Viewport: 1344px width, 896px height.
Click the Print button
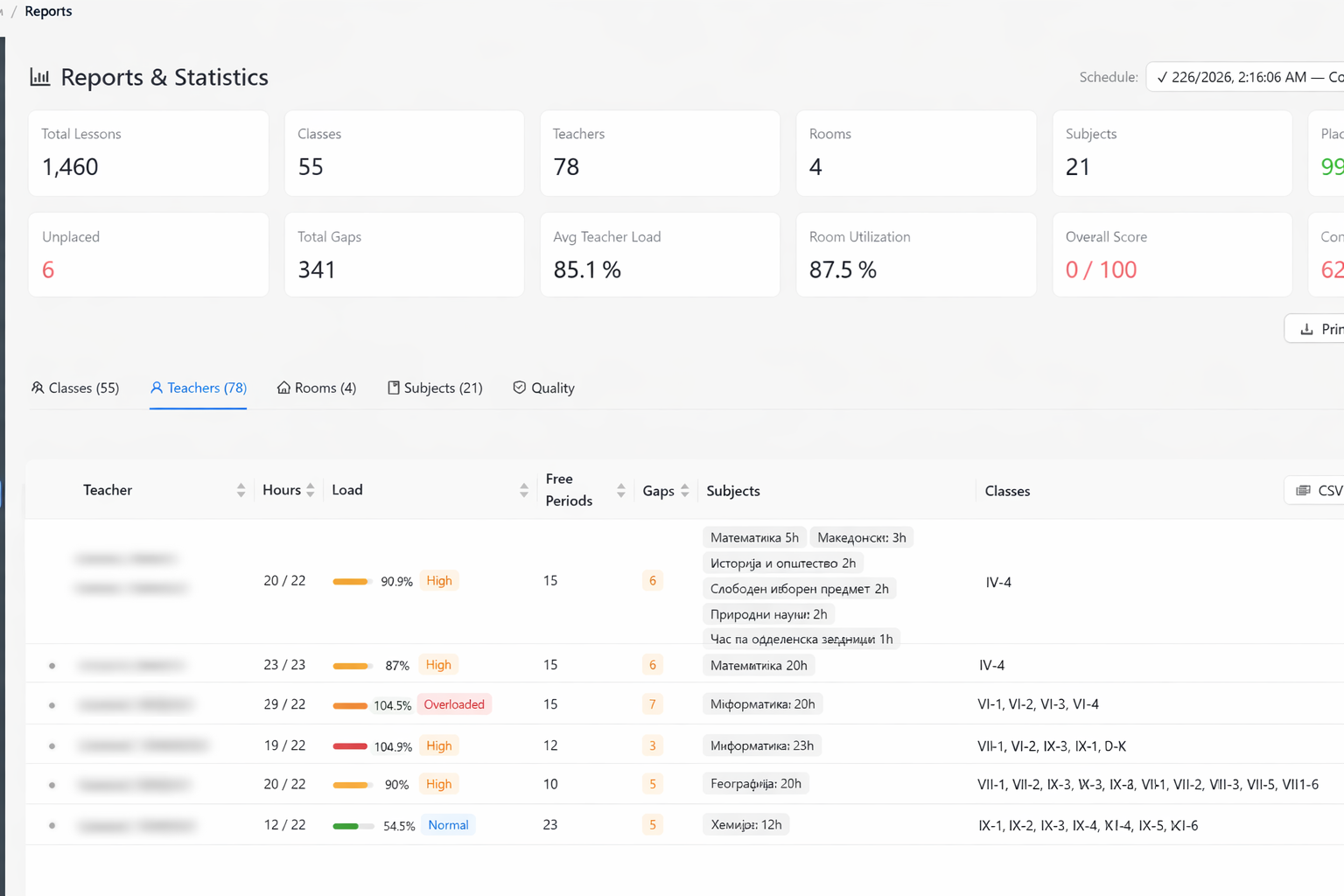(x=1314, y=329)
